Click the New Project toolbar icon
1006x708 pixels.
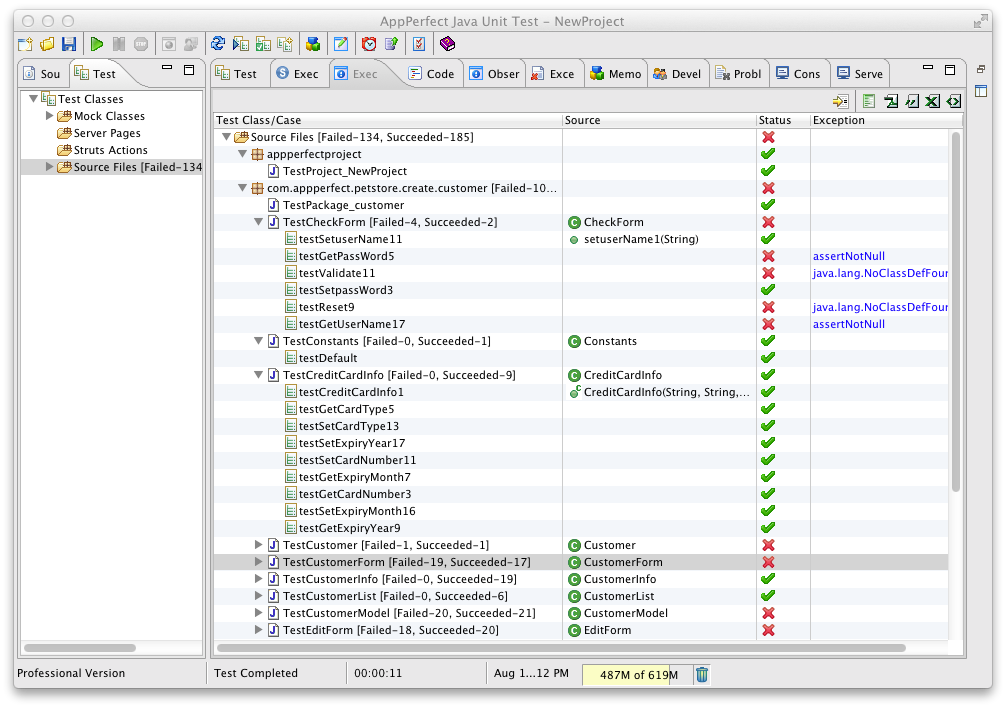point(25,44)
